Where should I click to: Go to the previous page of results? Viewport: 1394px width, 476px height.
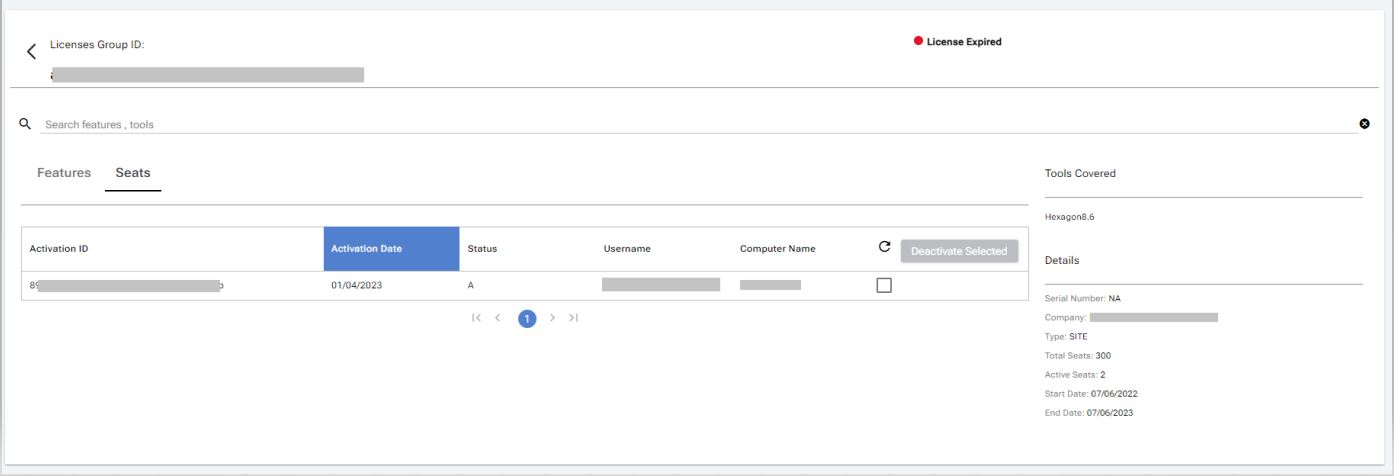pos(498,318)
